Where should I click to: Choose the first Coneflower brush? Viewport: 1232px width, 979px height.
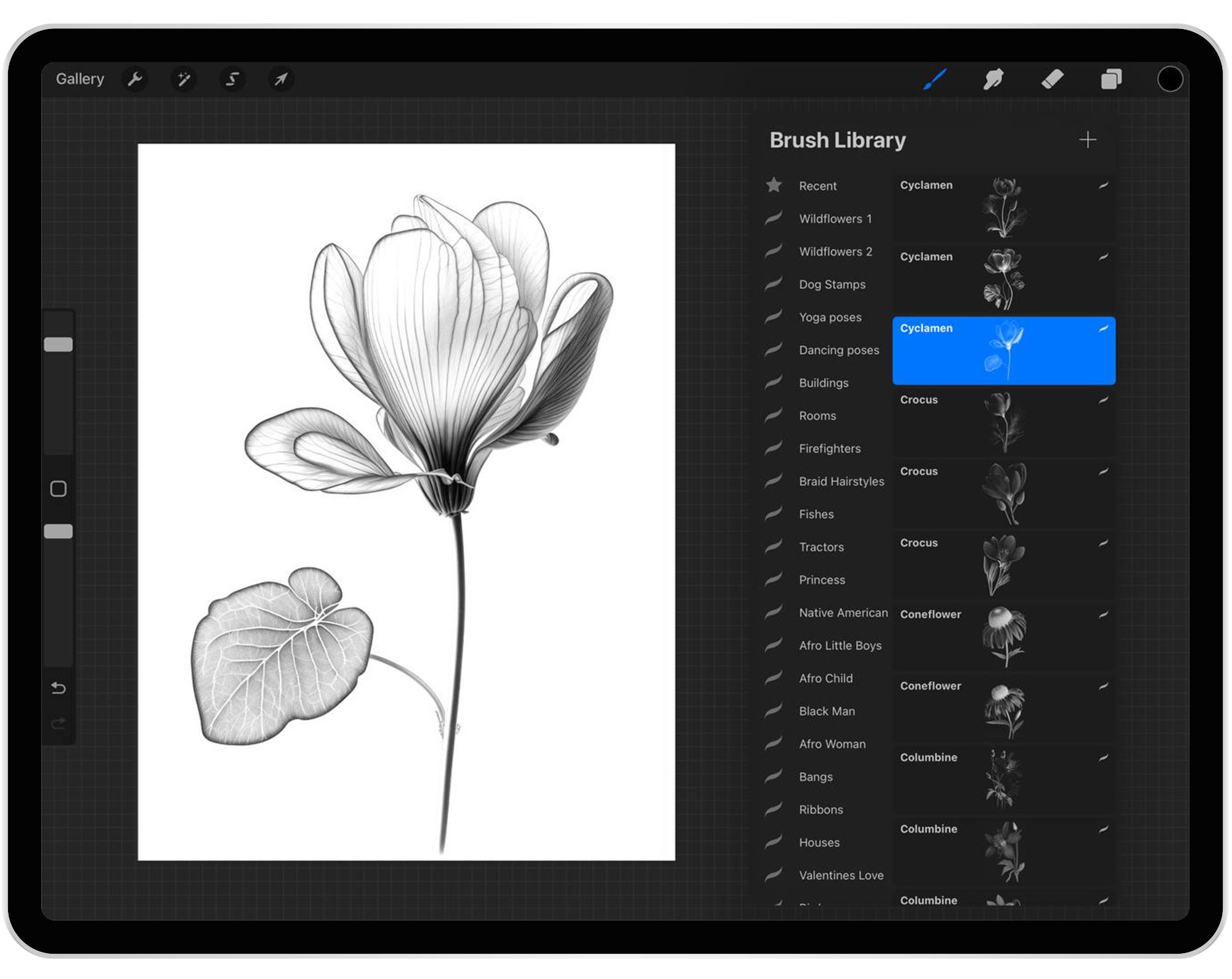click(x=1003, y=637)
